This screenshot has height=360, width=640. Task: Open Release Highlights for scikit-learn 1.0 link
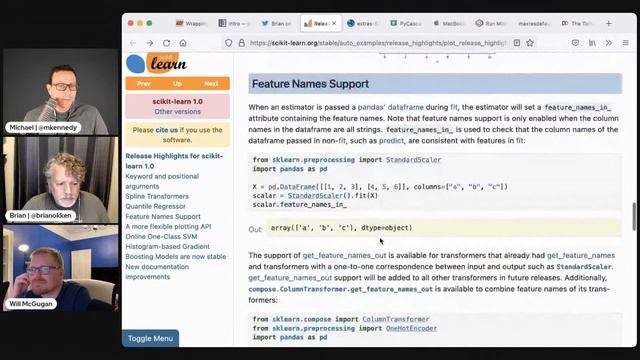[x=174, y=161]
